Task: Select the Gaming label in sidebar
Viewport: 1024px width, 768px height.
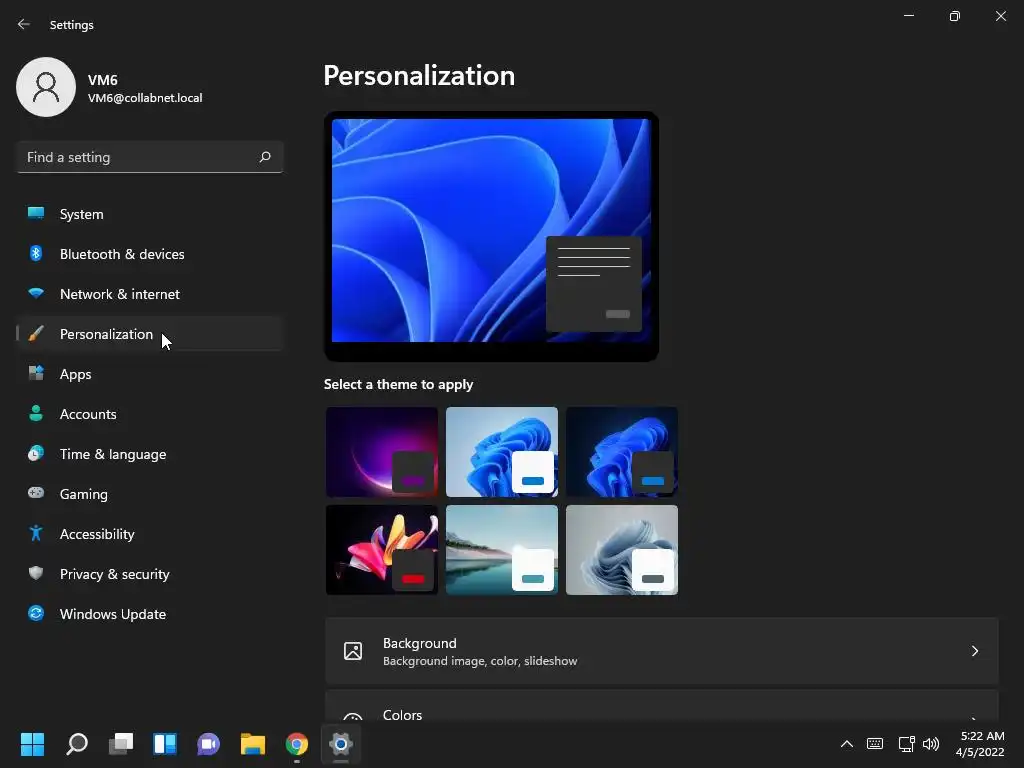Action: (84, 494)
